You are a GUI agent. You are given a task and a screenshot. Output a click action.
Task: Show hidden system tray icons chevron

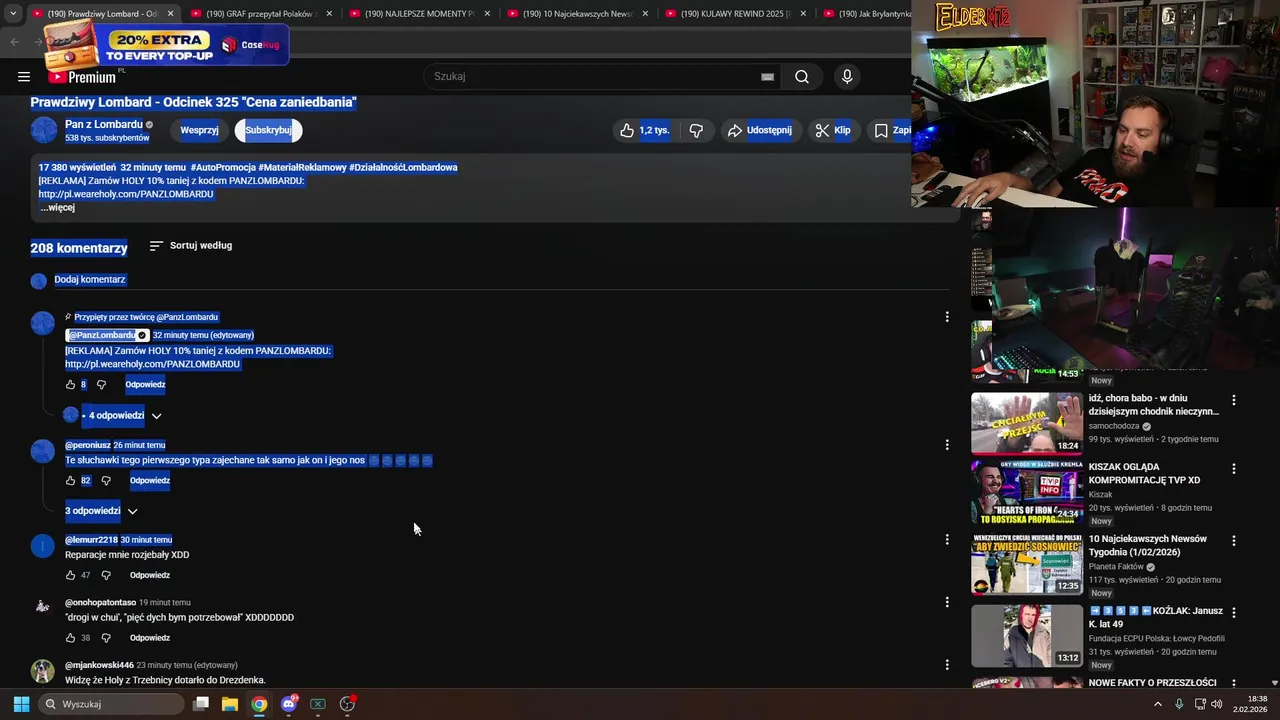click(1158, 704)
